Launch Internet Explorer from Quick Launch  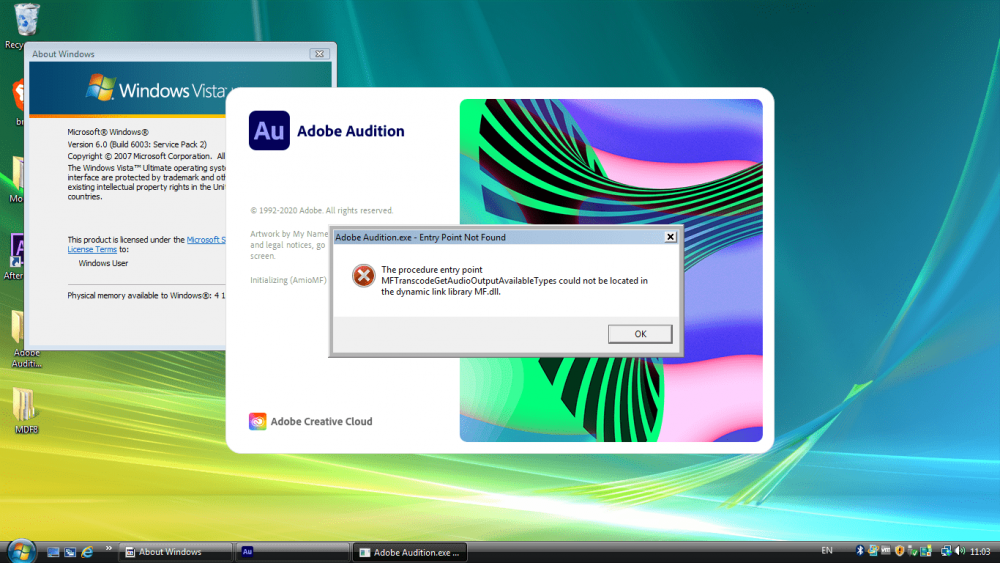point(87,551)
